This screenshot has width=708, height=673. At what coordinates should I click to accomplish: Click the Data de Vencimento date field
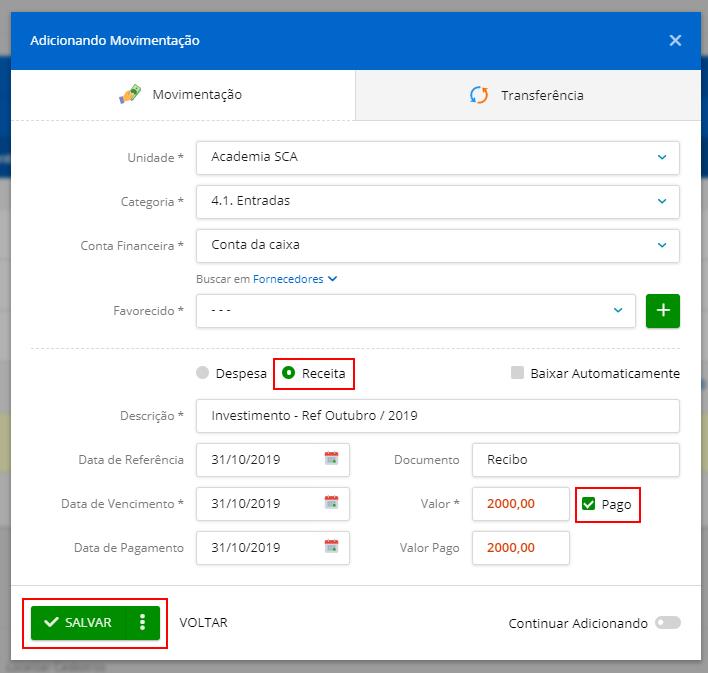[x=273, y=504]
